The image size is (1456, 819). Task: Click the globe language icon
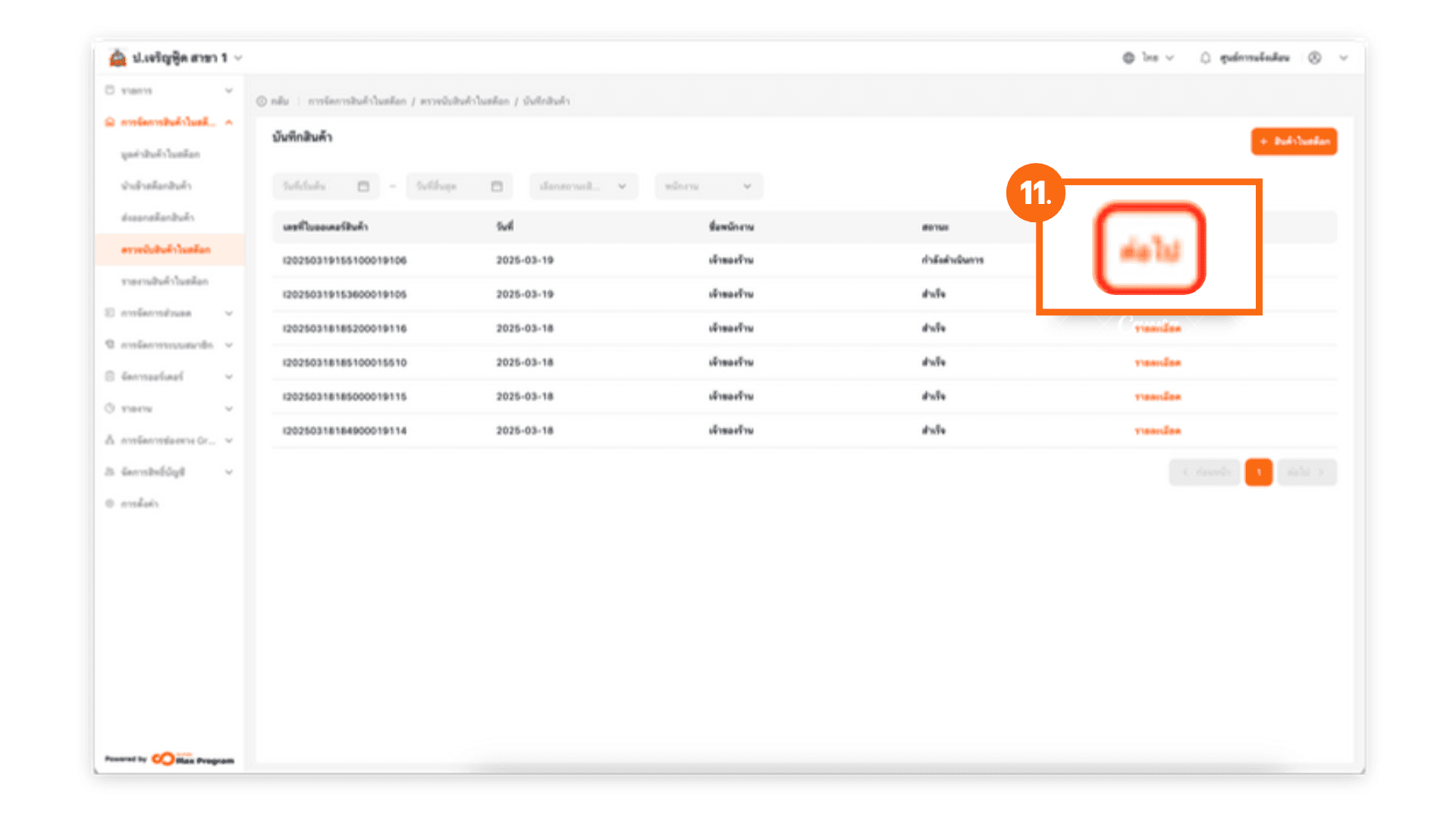(1128, 58)
